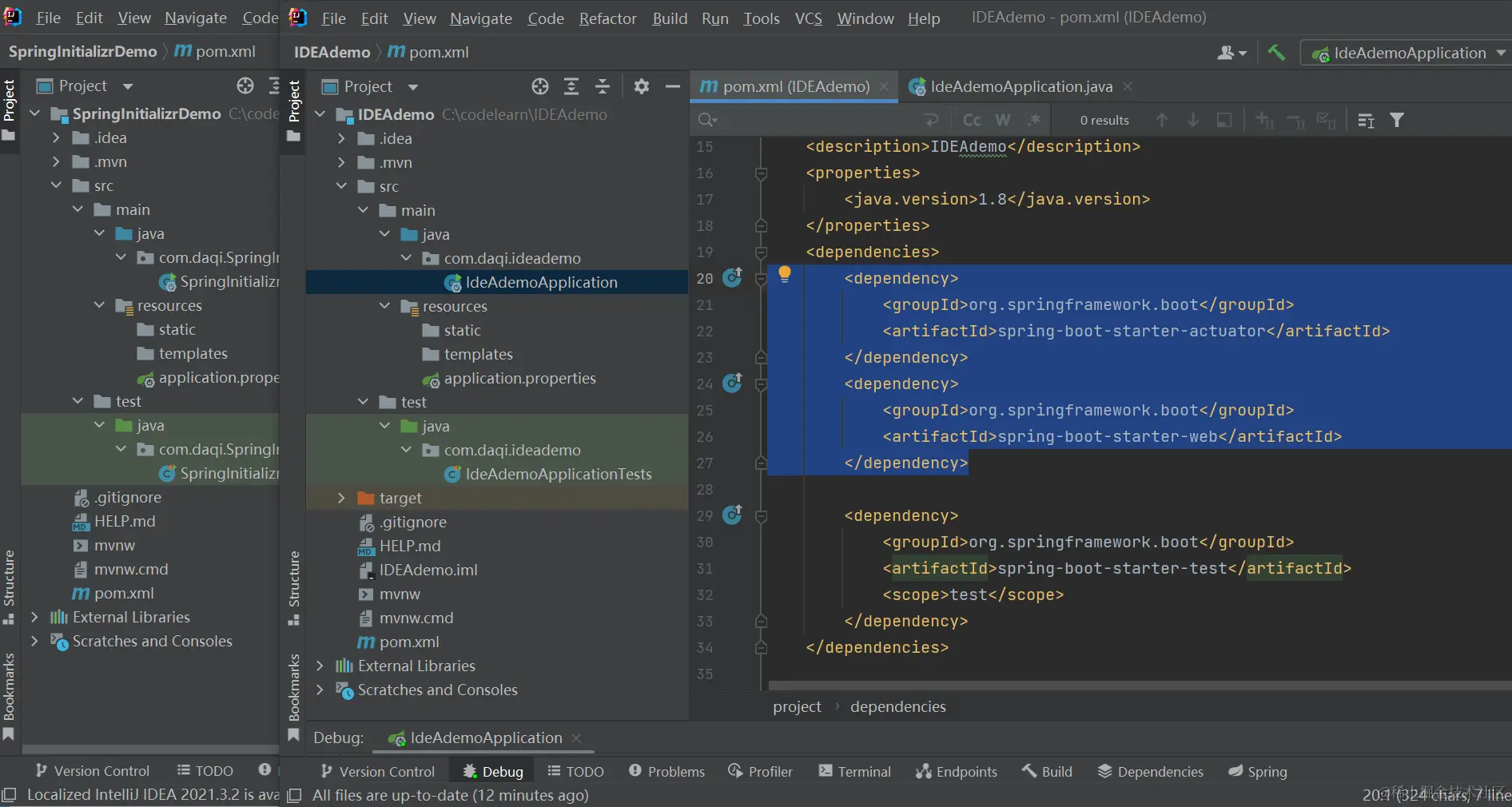Open the VCS menu
Screen dimensions: 1512x807
click(x=808, y=18)
